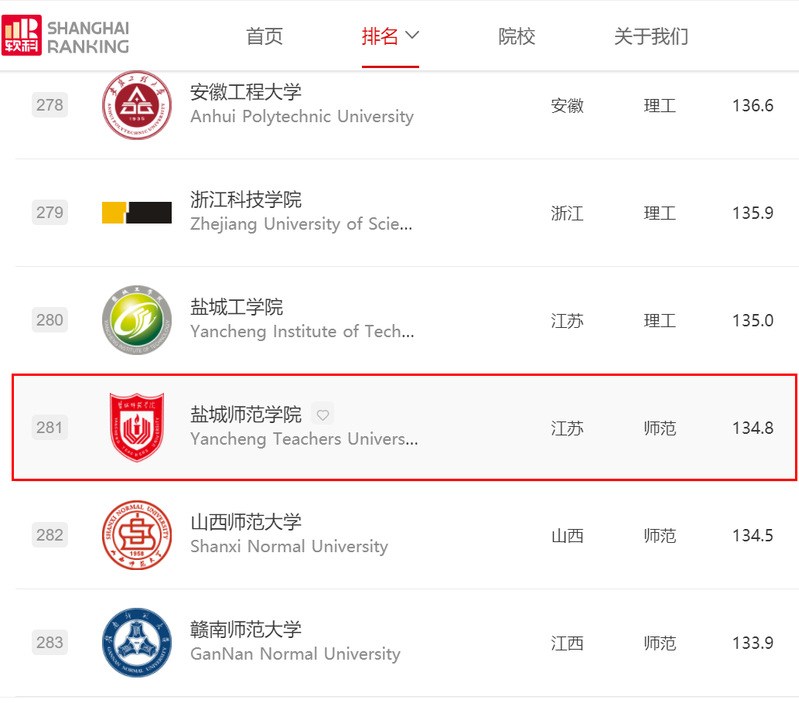
Task: Click the rank 281 badge
Action: pos(50,428)
